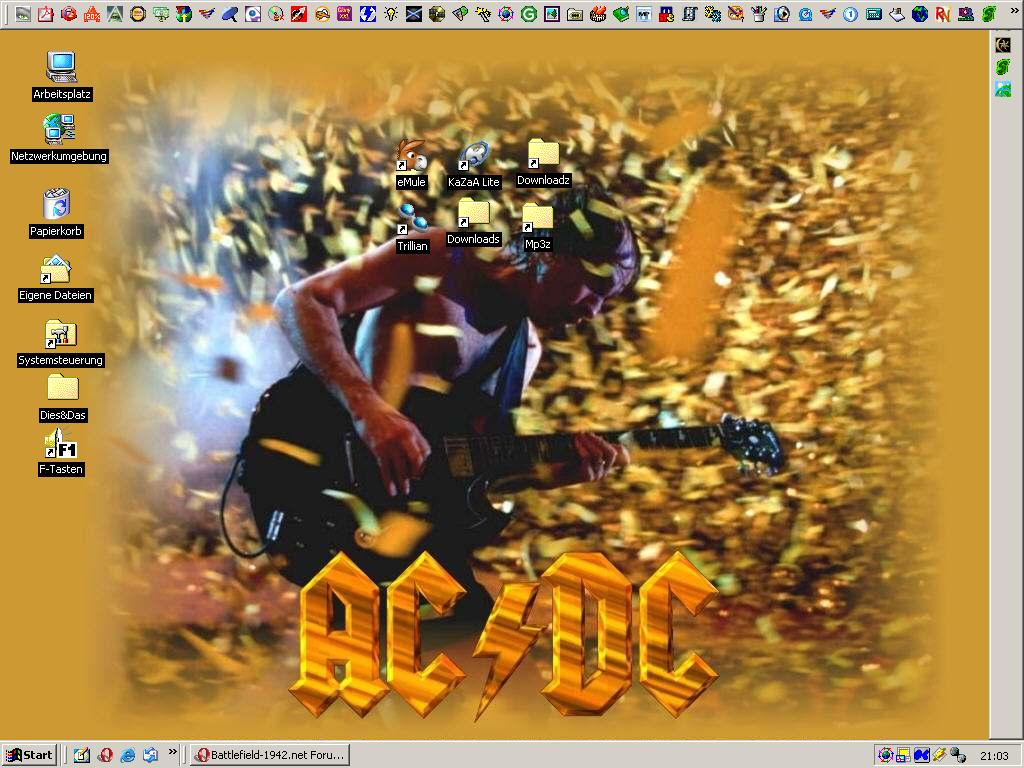Click the Start button
Screen dimensions: 1024x768
pyautogui.click(x=29, y=755)
